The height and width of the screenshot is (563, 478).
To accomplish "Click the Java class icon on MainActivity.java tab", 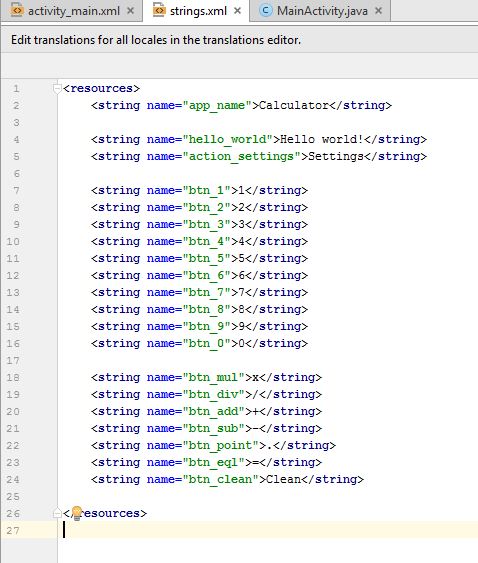I will (x=265, y=11).
